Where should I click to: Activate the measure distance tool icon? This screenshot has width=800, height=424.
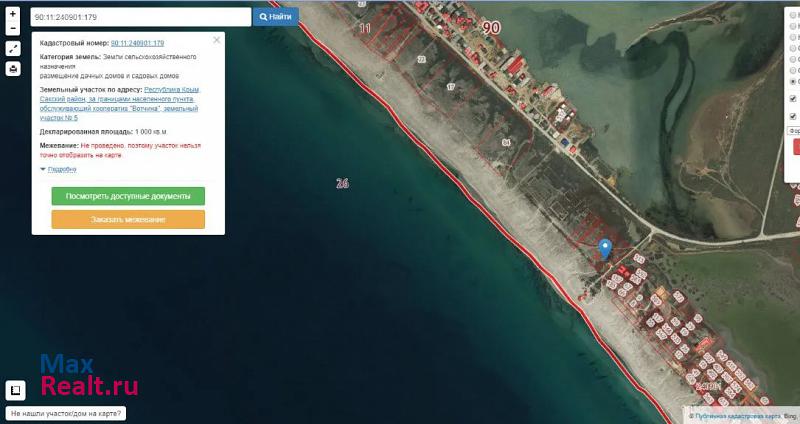click(x=13, y=49)
